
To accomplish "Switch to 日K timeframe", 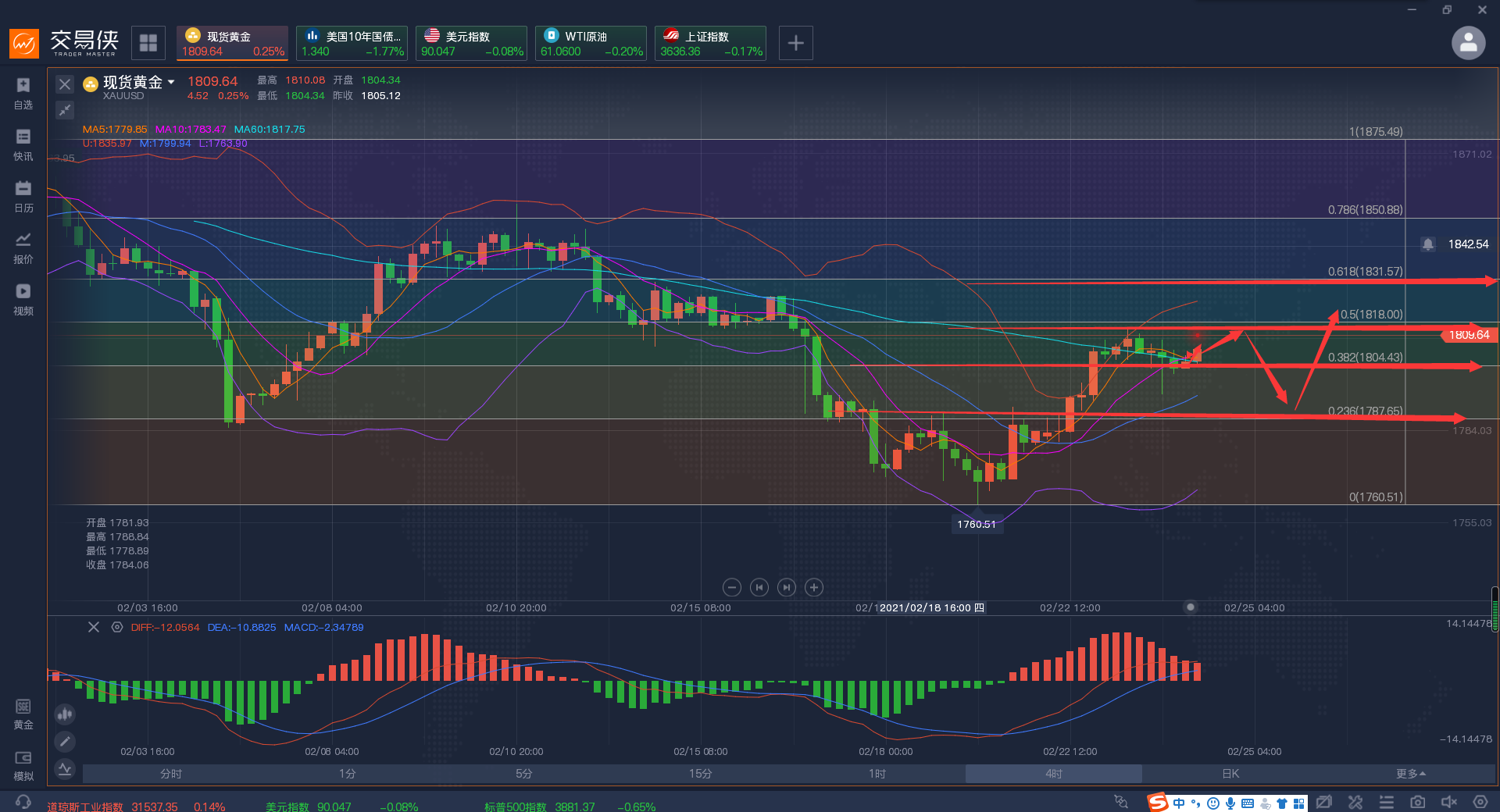I will tap(1230, 774).
